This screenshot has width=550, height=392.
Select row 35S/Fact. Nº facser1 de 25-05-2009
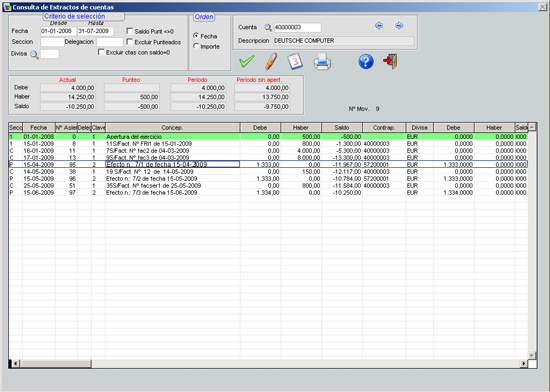point(268,186)
